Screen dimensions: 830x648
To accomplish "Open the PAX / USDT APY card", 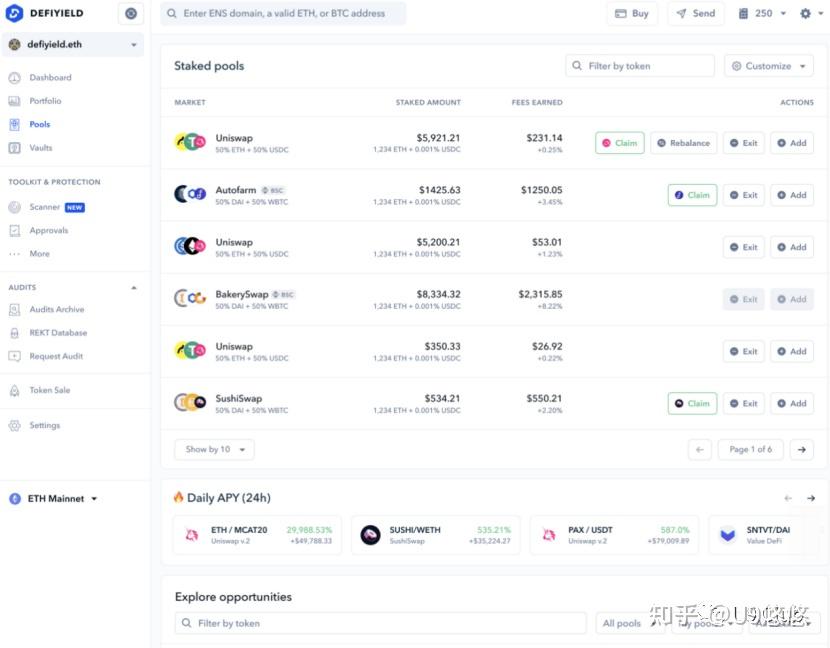I will pyautogui.click(x=614, y=535).
